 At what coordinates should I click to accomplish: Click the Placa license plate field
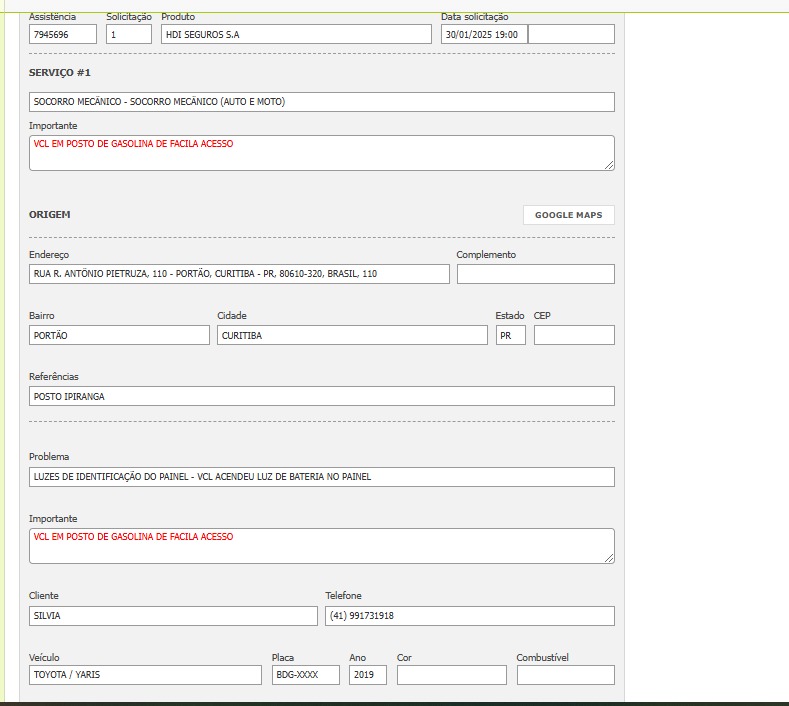[305, 675]
